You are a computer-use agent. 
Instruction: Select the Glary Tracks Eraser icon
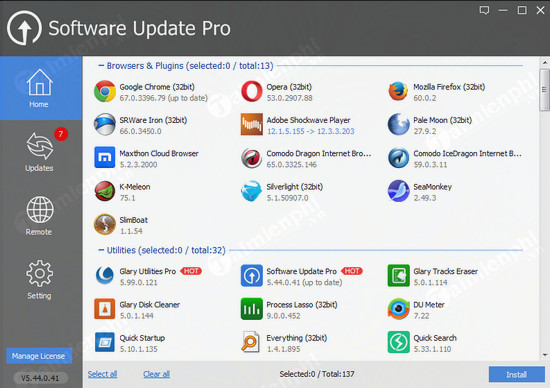[x=398, y=276]
